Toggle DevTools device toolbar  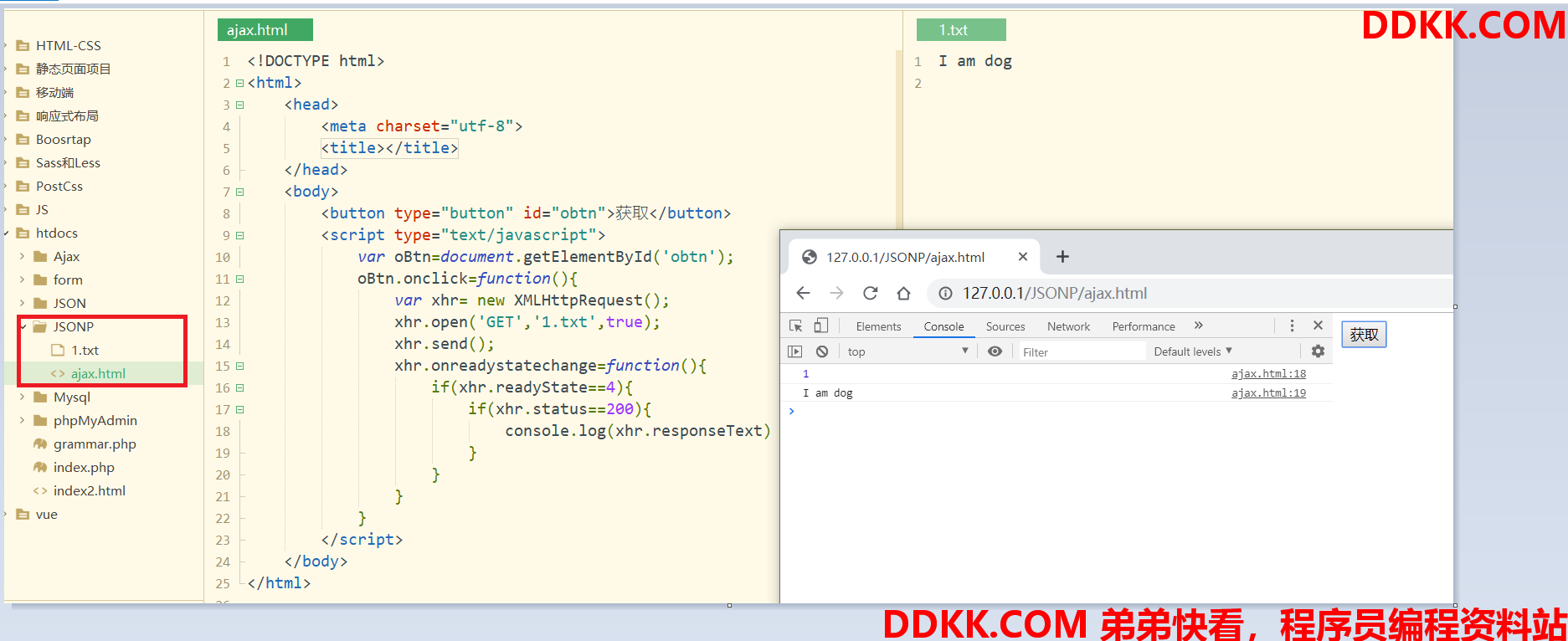(x=821, y=326)
